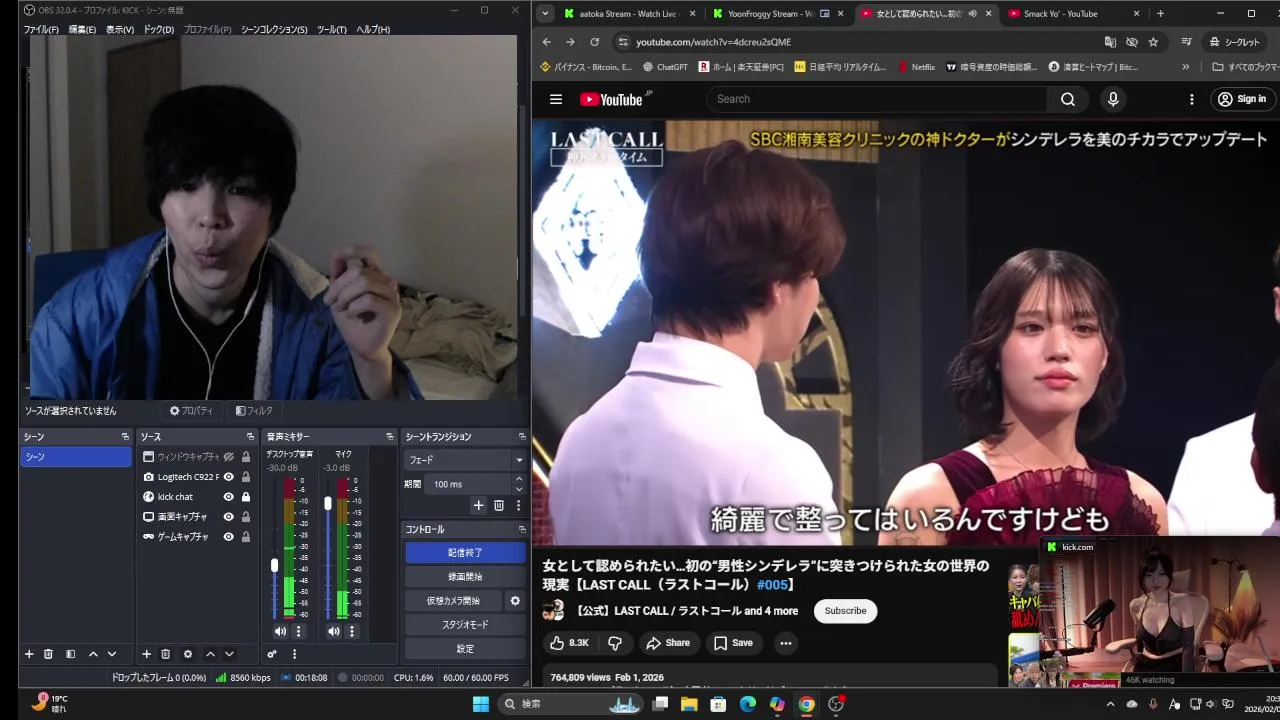Unlock the kick chat source lock
The width and height of the screenshot is (1280, 720).
(246, 497)
